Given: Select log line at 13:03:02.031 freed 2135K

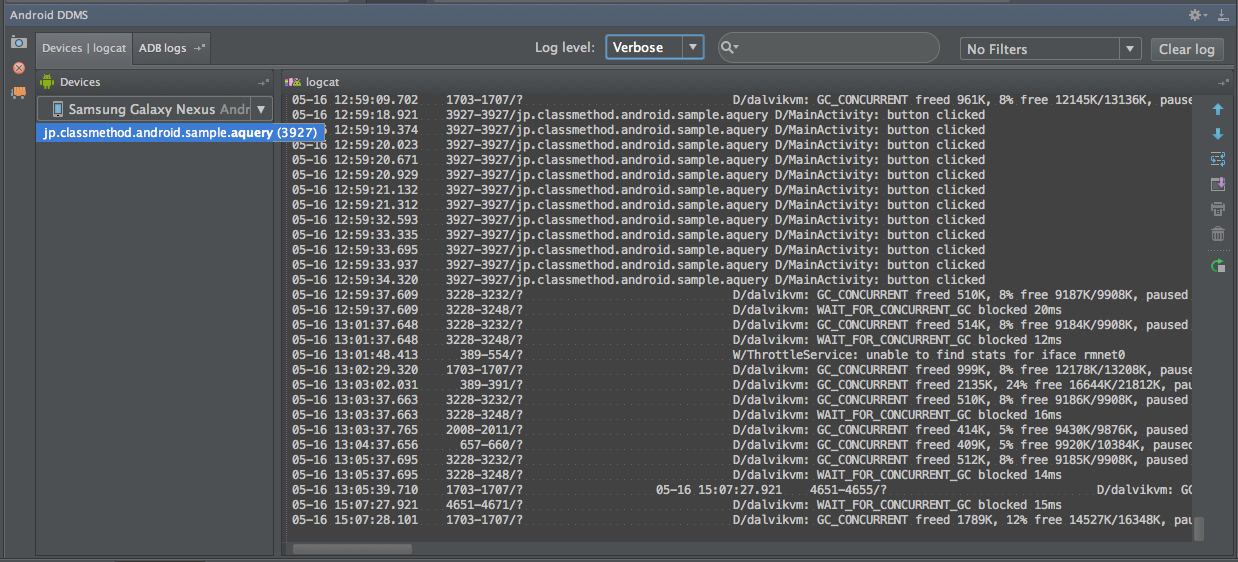Looking at the screenshot, I should pos(742,385).
